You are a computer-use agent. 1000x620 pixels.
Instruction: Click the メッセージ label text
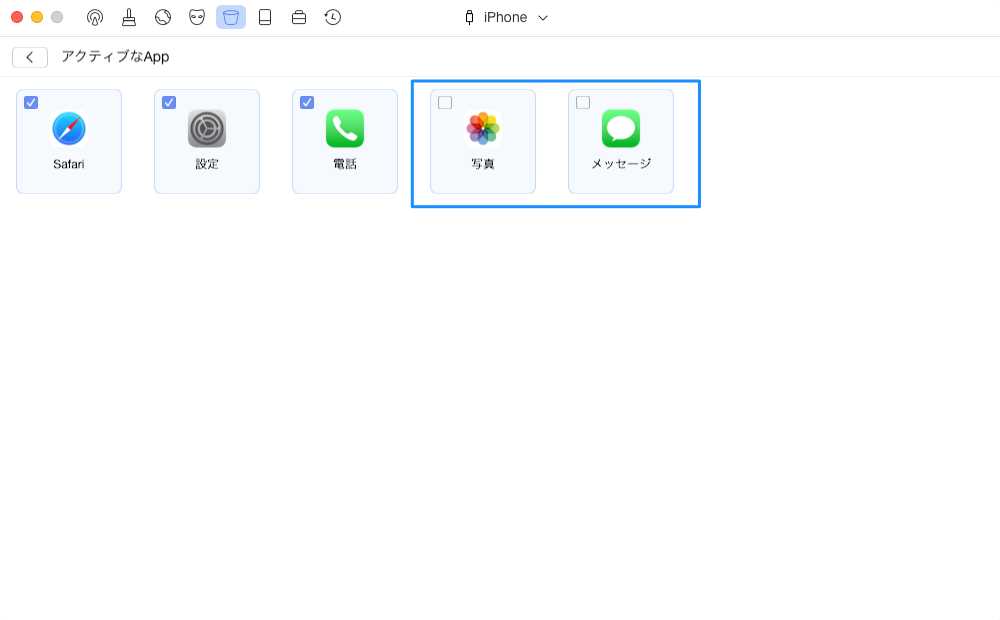point(621,164)
